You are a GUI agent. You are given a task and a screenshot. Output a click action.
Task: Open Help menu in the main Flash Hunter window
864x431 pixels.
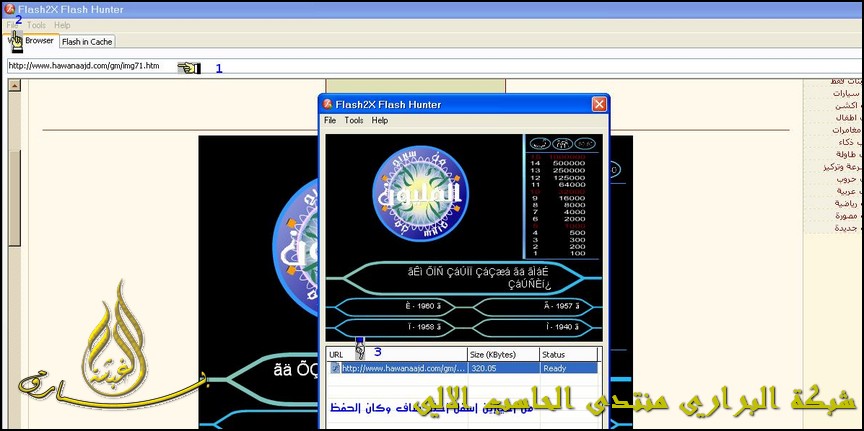(62, 25)
